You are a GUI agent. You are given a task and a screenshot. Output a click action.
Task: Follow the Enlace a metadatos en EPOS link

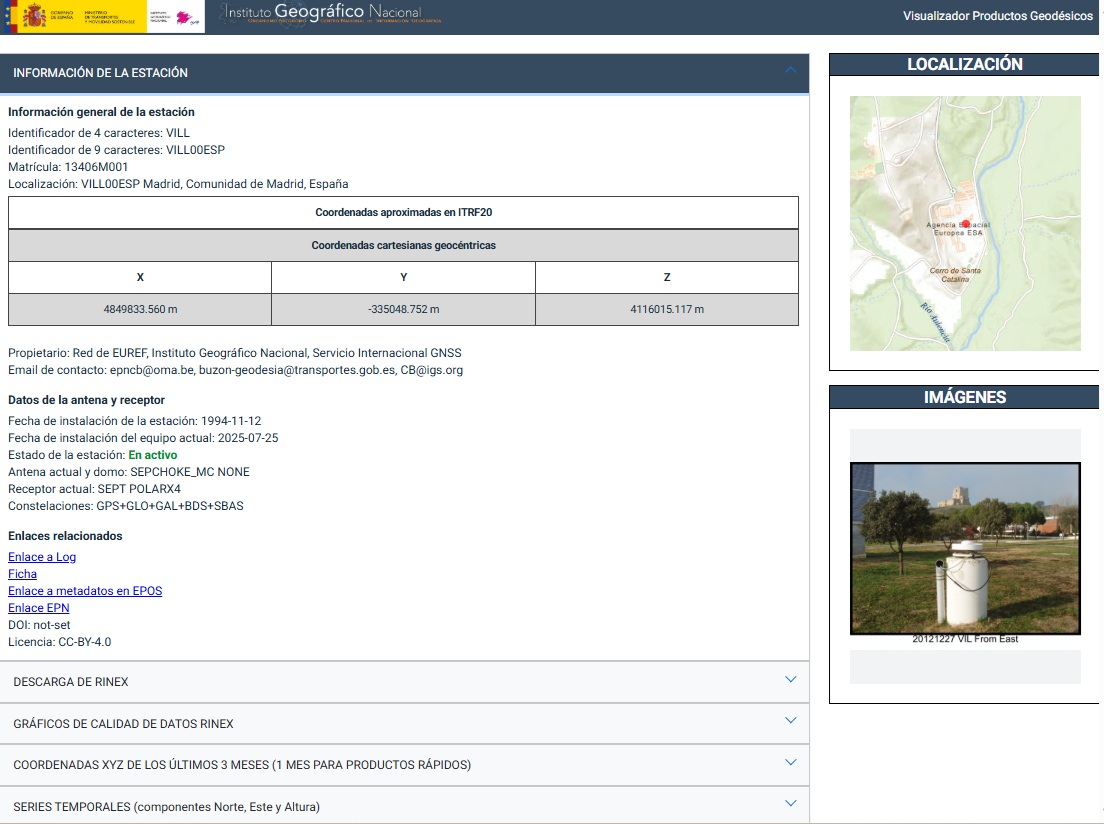click(x=85, y=591)
